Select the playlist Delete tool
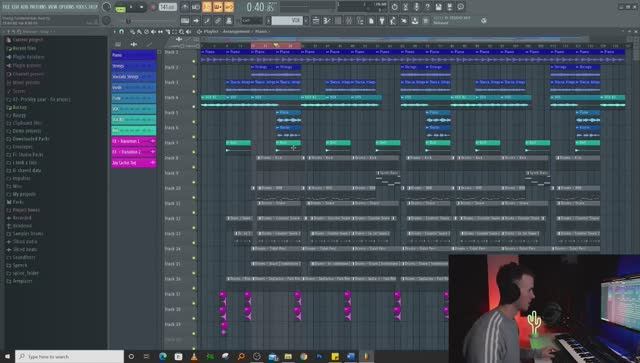 [x=146, y=31]
